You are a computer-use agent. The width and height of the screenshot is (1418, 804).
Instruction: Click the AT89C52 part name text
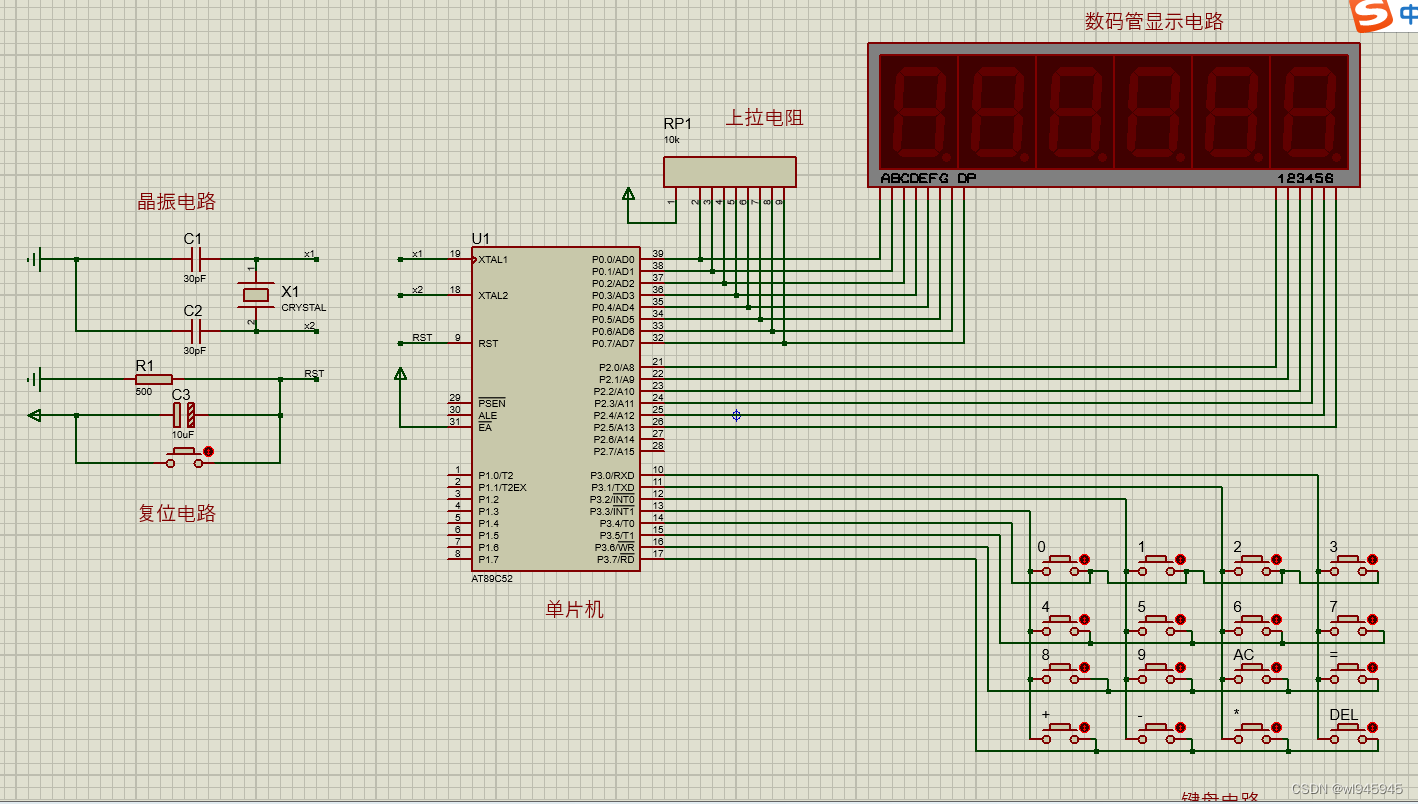tap(492, 579)
